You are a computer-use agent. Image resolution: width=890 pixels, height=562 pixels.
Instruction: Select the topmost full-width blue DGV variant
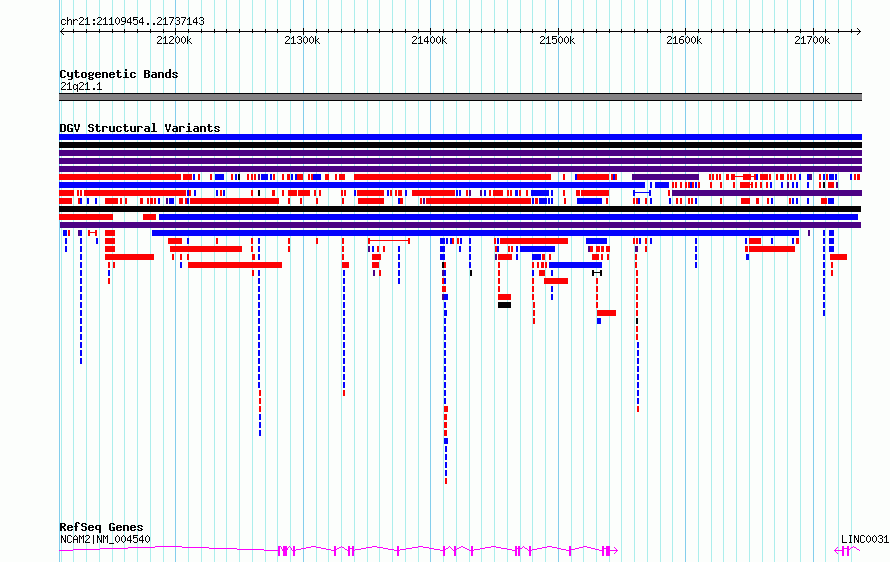tap(460, 137)
